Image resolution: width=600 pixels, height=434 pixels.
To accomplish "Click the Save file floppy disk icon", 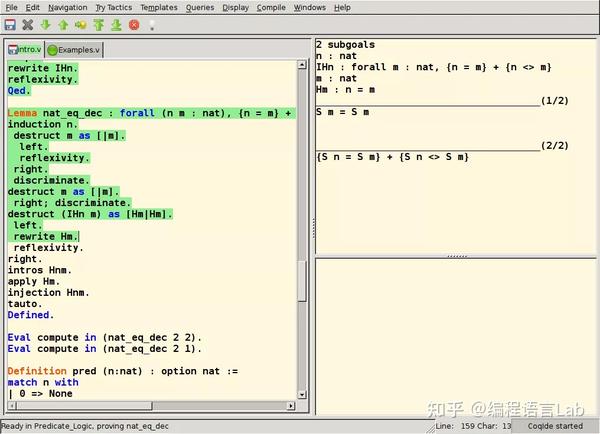I will [x=10, y=25].
